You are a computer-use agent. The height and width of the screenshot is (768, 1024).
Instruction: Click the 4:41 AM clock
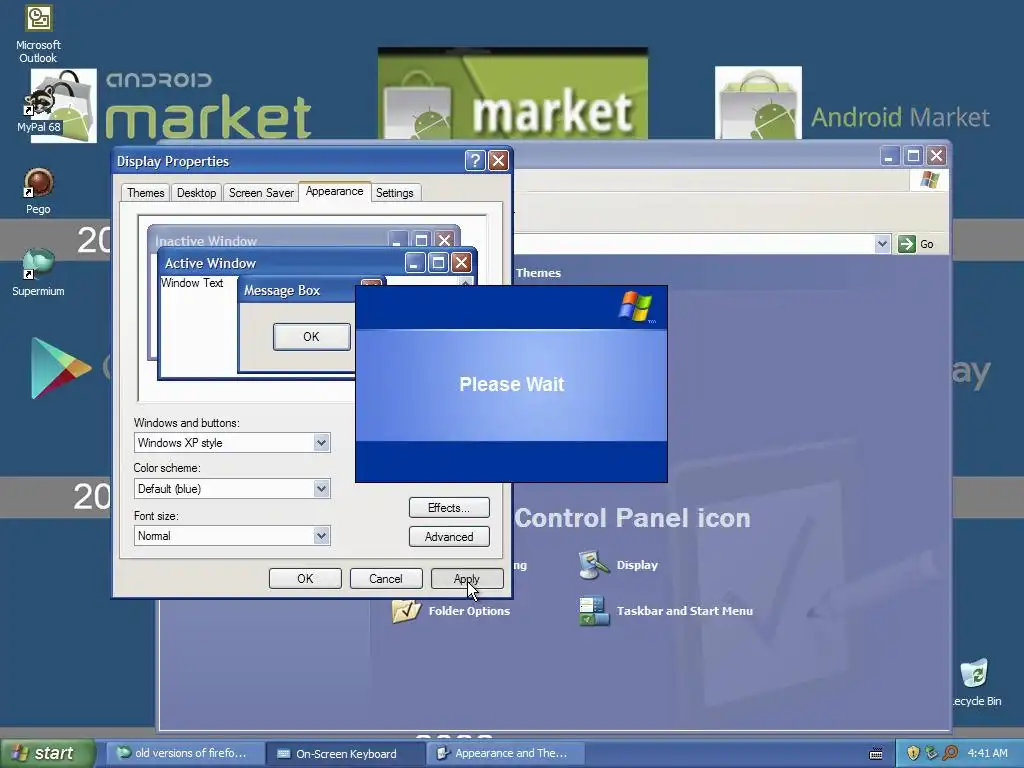(x=987, y=753)
